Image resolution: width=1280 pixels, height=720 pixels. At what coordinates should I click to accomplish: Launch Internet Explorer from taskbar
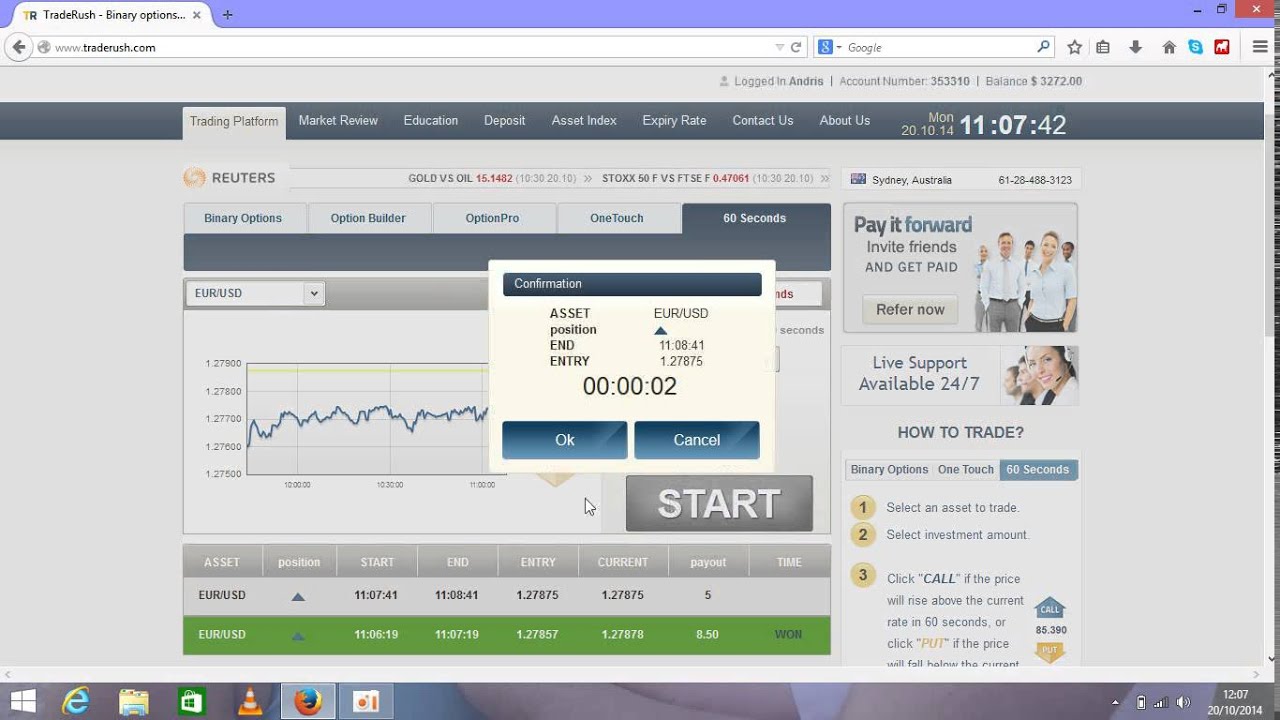pos(76,702)
